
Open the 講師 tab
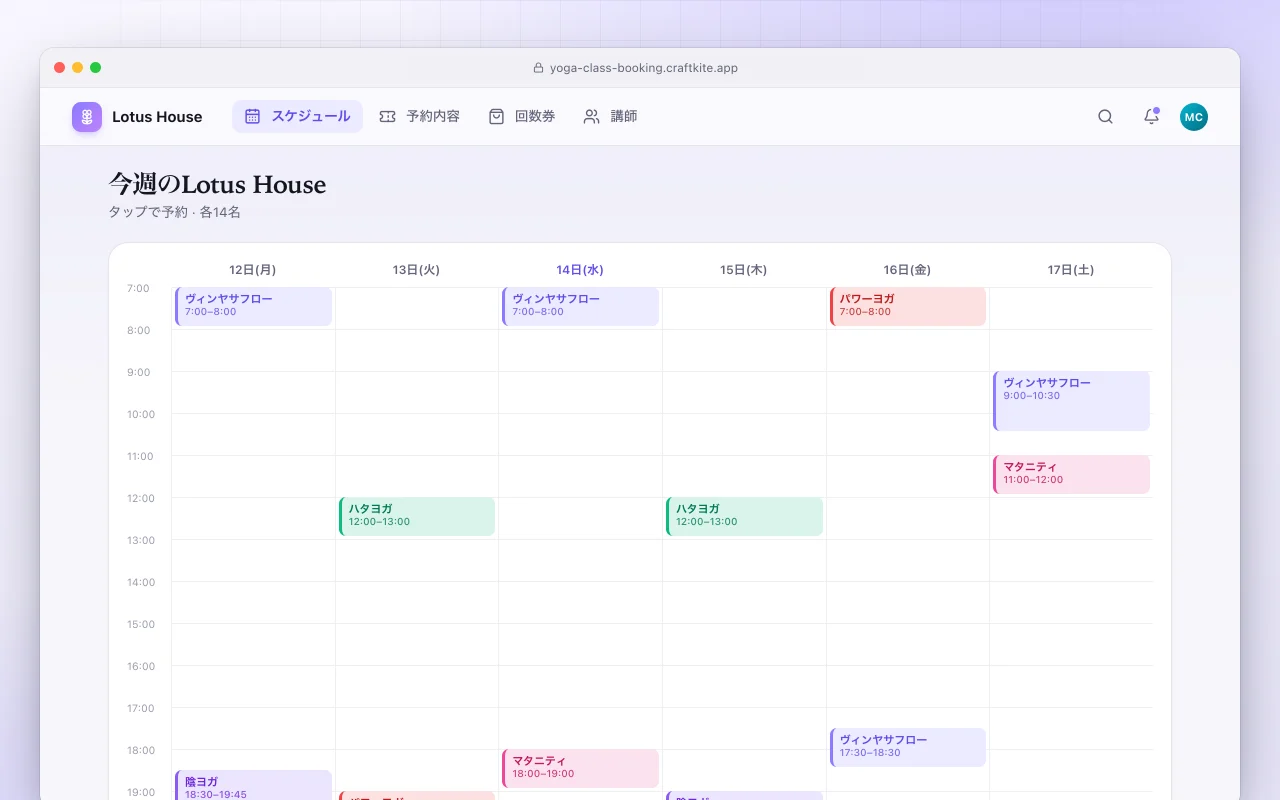coord(610,117)
